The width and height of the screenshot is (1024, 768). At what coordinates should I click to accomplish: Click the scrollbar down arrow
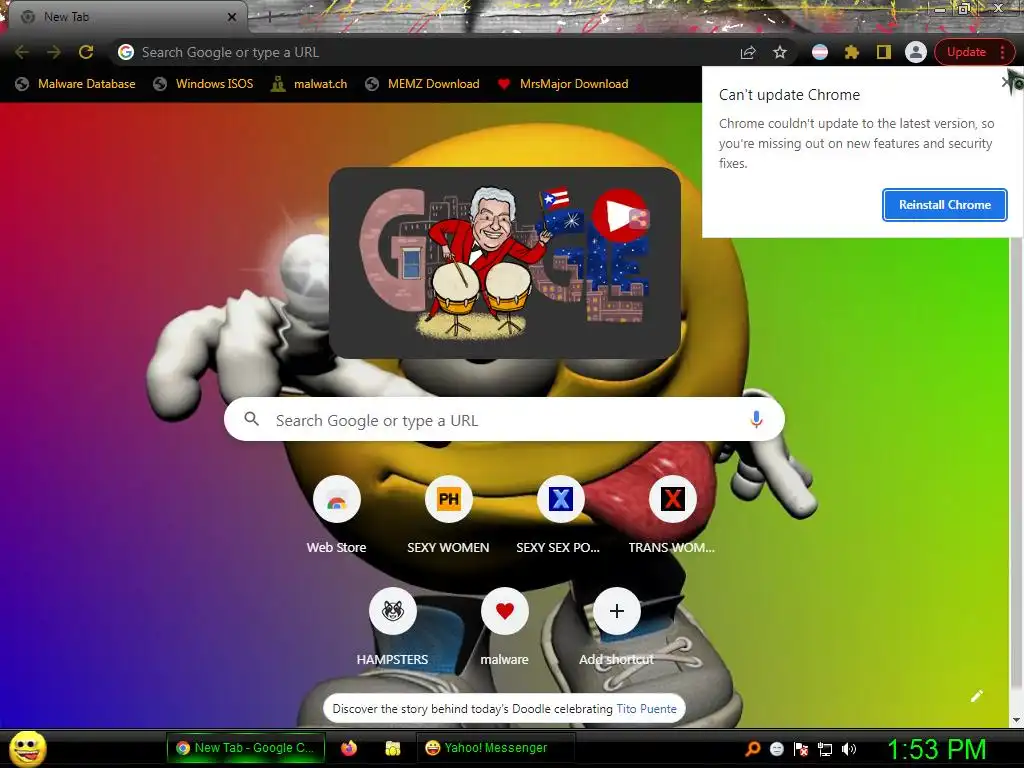1016,721
